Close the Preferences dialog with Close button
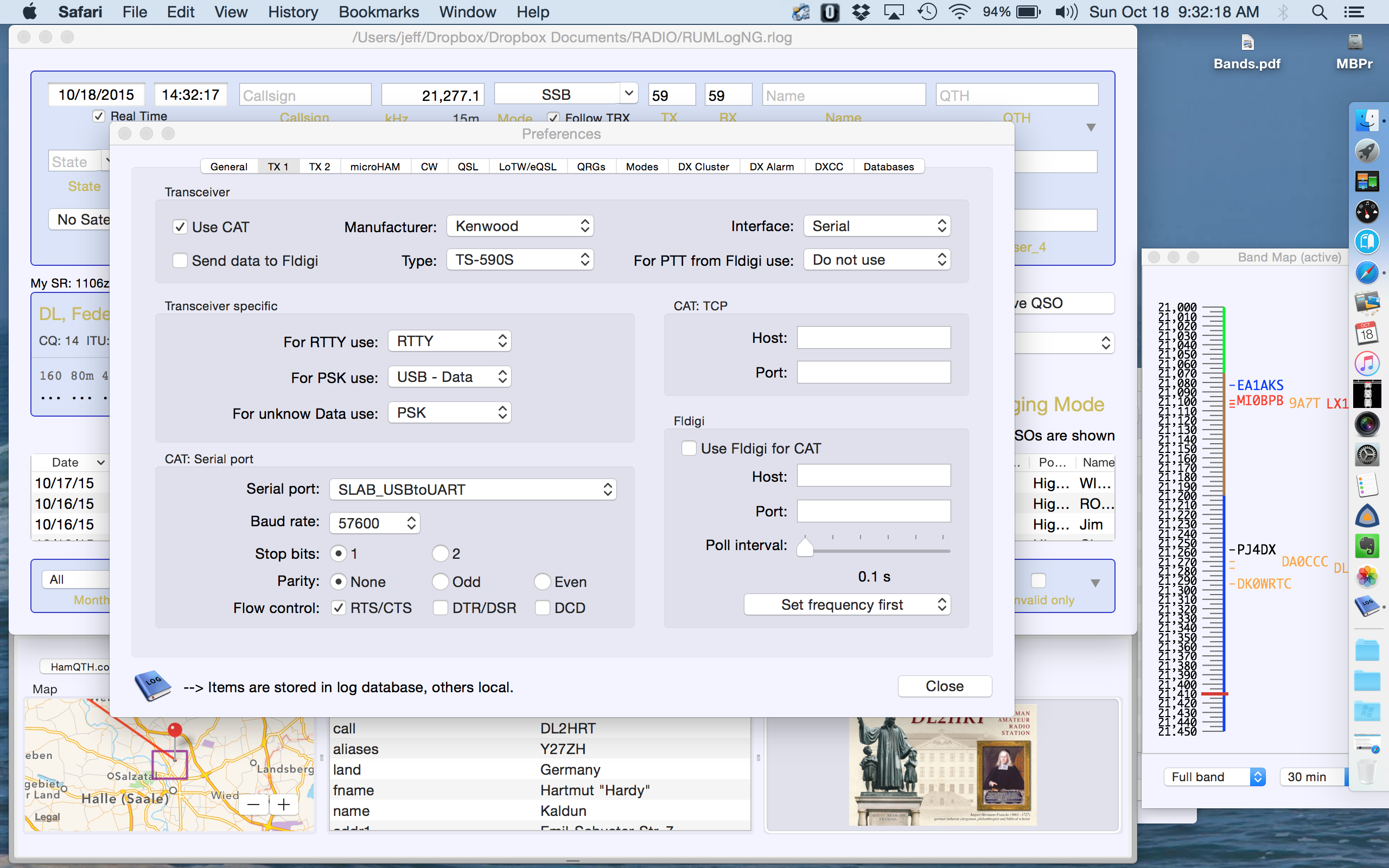This screenshot has width=1389, height=868. (944, 686)
